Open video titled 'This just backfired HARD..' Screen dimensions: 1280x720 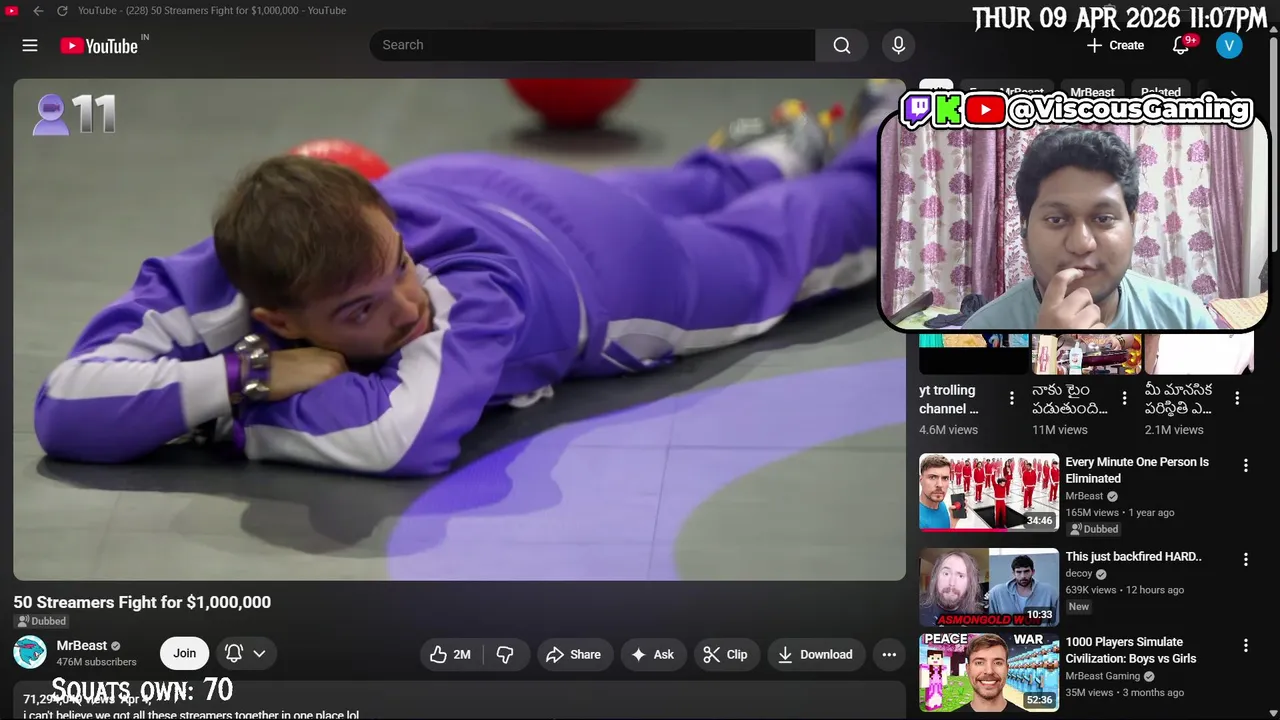pos(1133,557)
